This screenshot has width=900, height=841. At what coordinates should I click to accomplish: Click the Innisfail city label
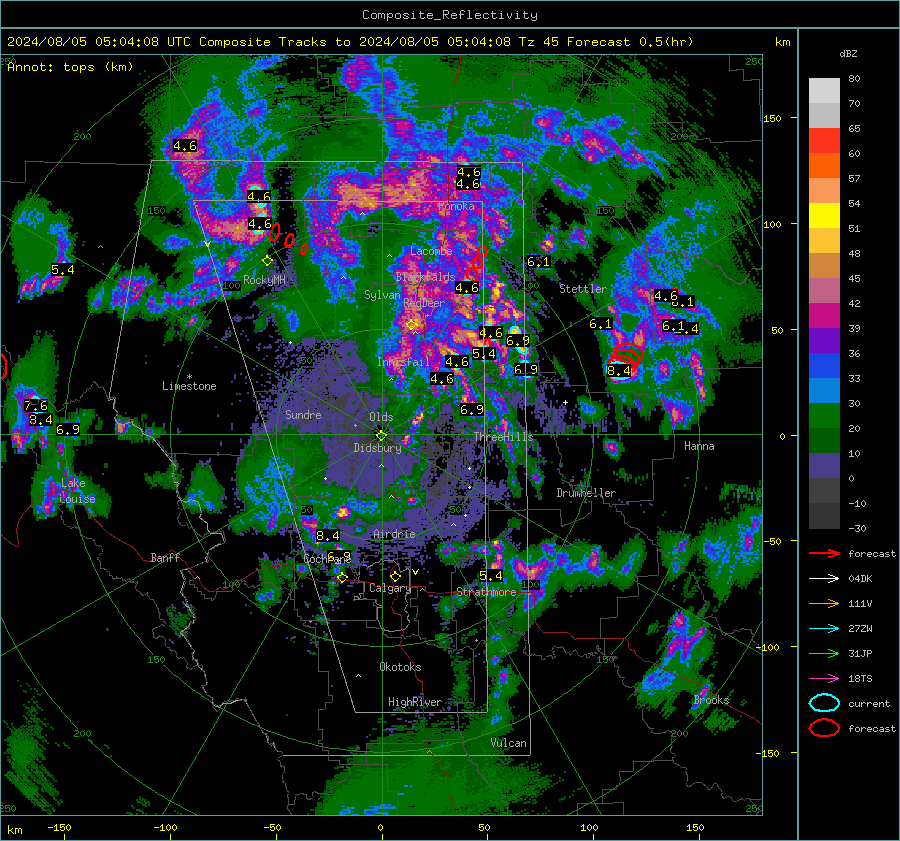point(403,362)
